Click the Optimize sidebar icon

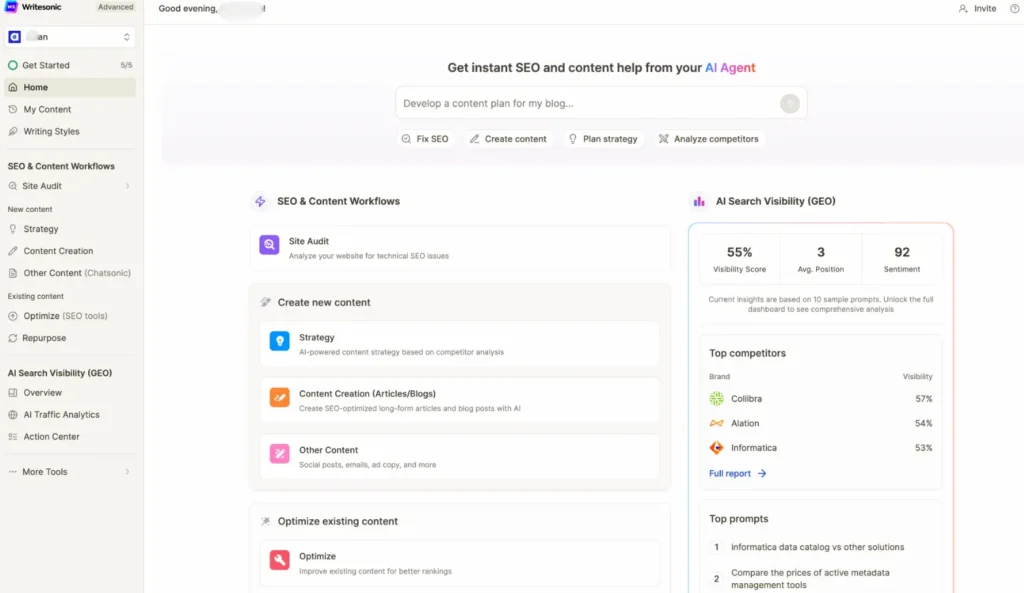(x=12, y=316)
